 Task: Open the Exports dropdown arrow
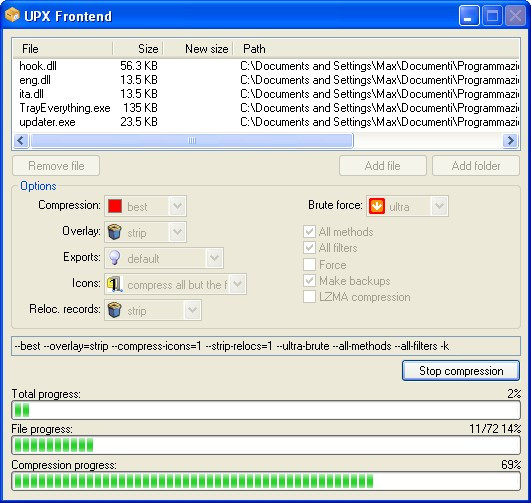[214, 258]
